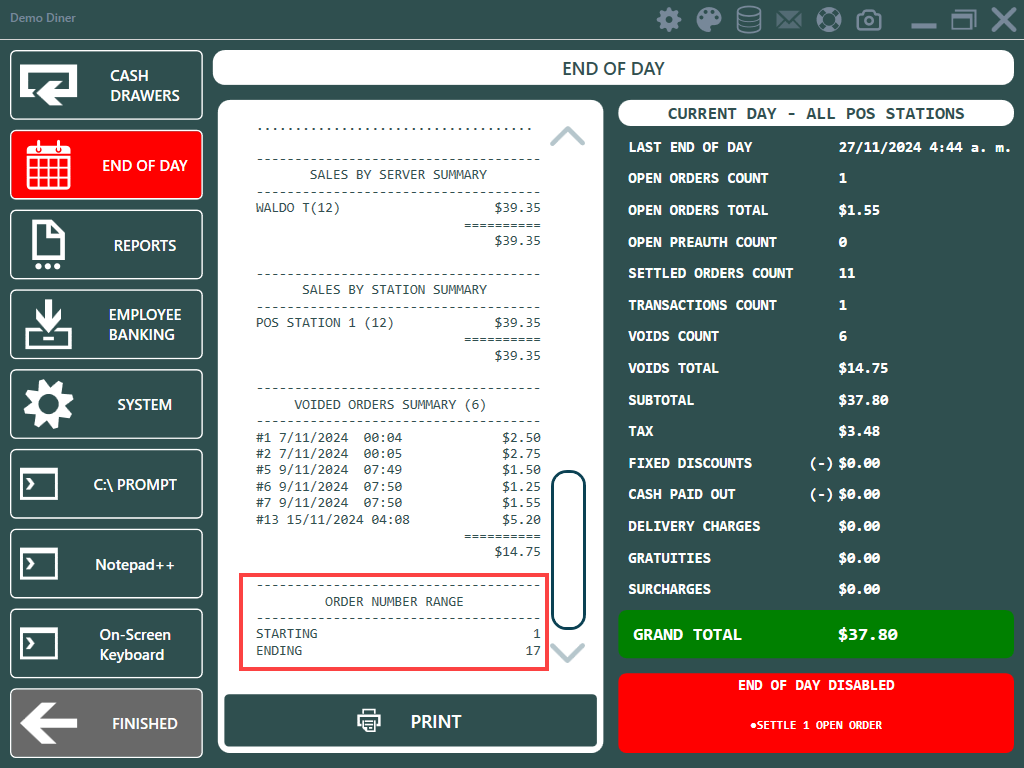Screen dimensions: 1024x768
Task: Click the database icon in title bar
Action: pos(748,19)
